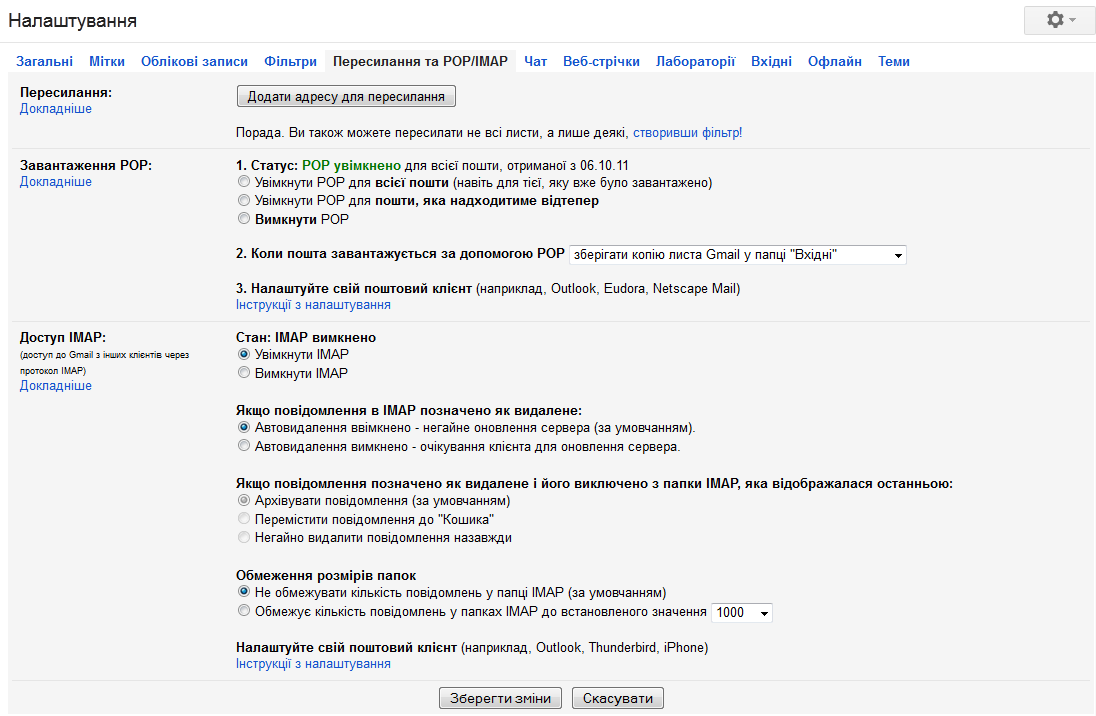Switch to the 'Фільтри' tab
The image size is (1096, 716).
pos(290,62)
